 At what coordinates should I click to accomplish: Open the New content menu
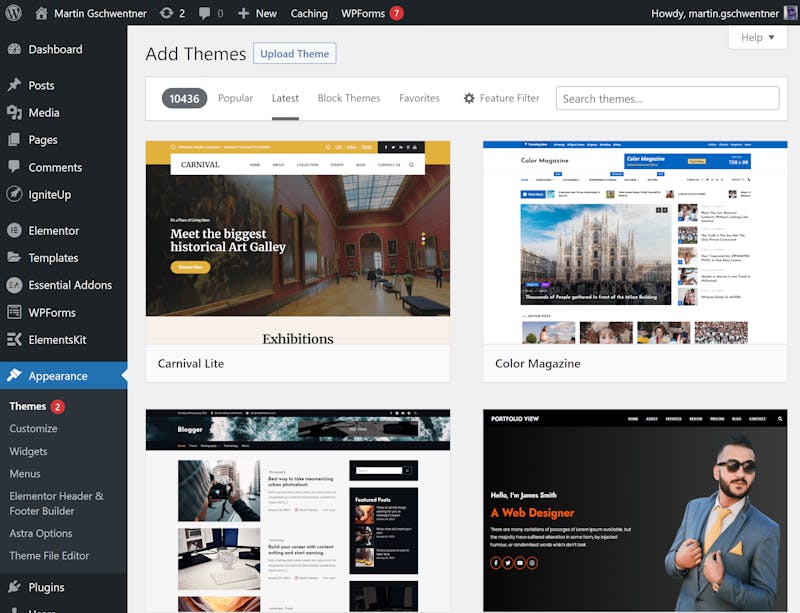point(258,13)
